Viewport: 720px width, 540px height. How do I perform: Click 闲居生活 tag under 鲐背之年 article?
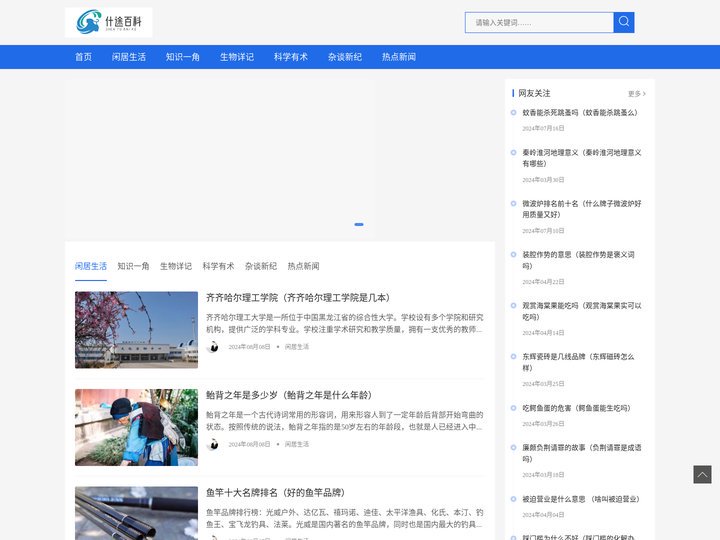pyautogui.click(x=297, y=444)
